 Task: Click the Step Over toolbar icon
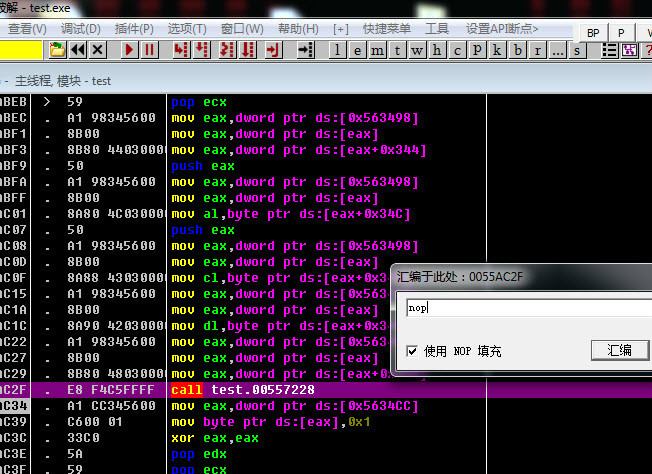(x=203, y=50)
